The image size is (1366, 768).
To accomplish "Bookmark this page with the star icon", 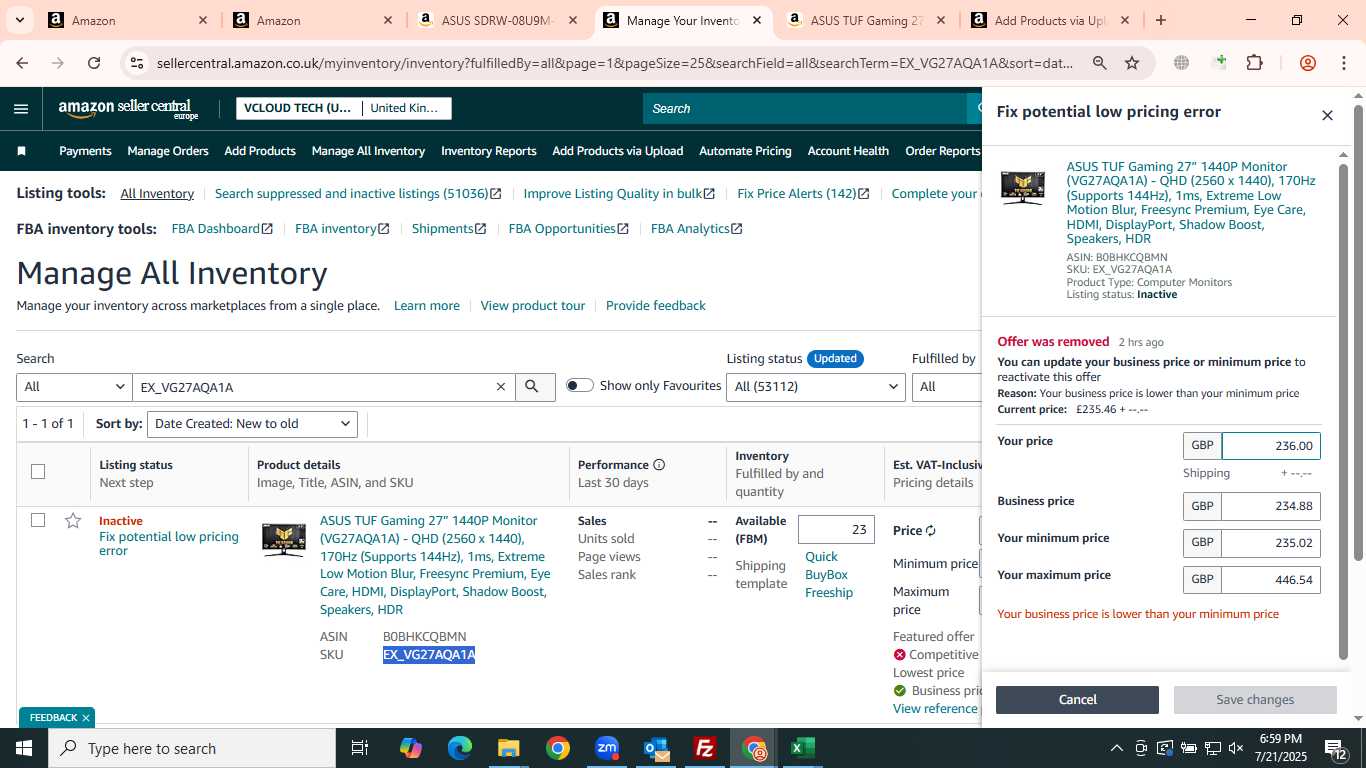I will pos(1132,63).
